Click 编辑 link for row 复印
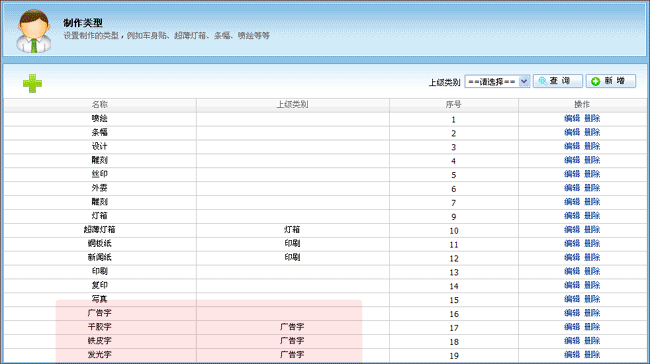This screenshot has width=650, height=364. 572,285
